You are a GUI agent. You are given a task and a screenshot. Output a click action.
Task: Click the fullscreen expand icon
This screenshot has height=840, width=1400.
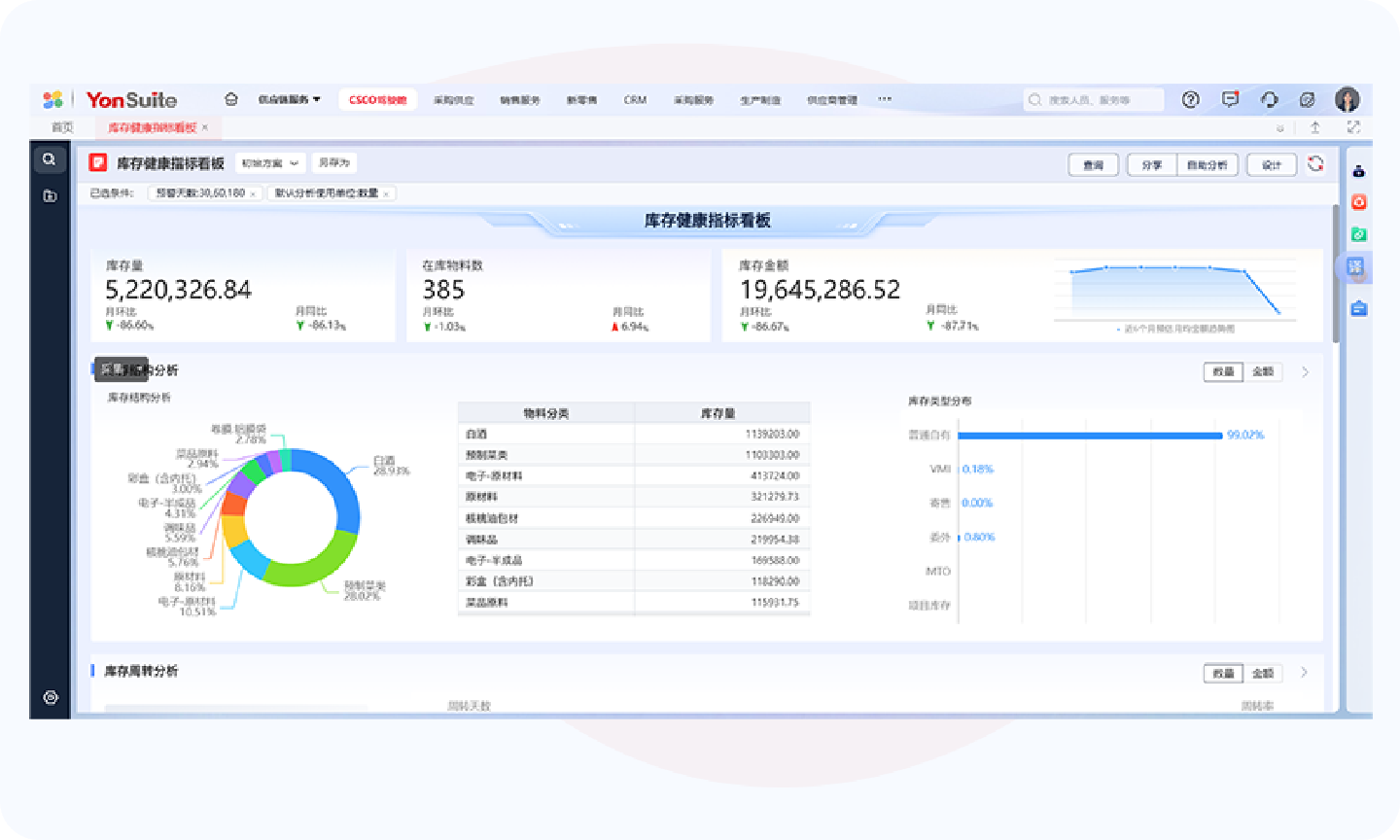coord(1353,127)
